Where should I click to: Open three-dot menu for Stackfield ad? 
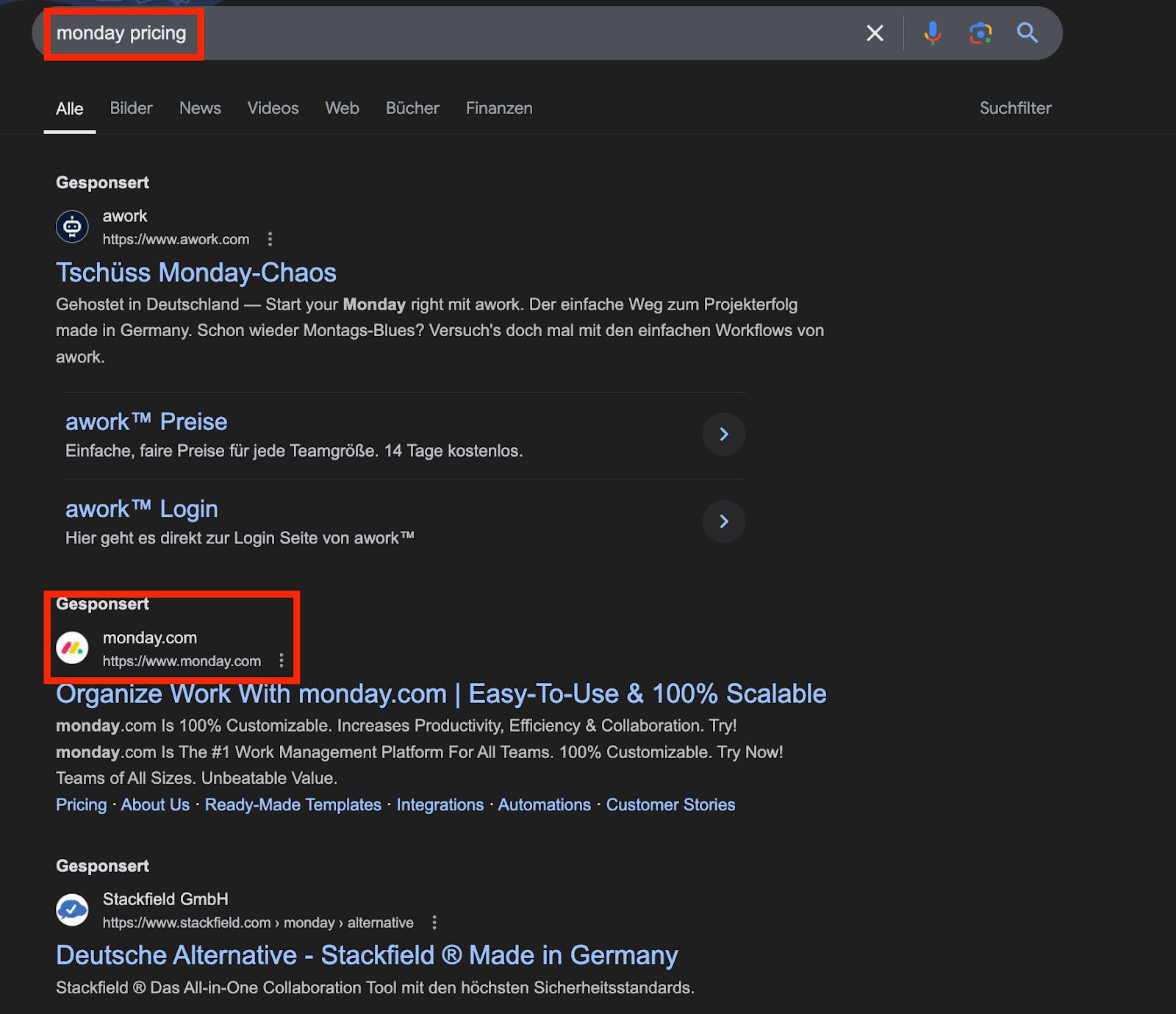[x=434, y=922]
